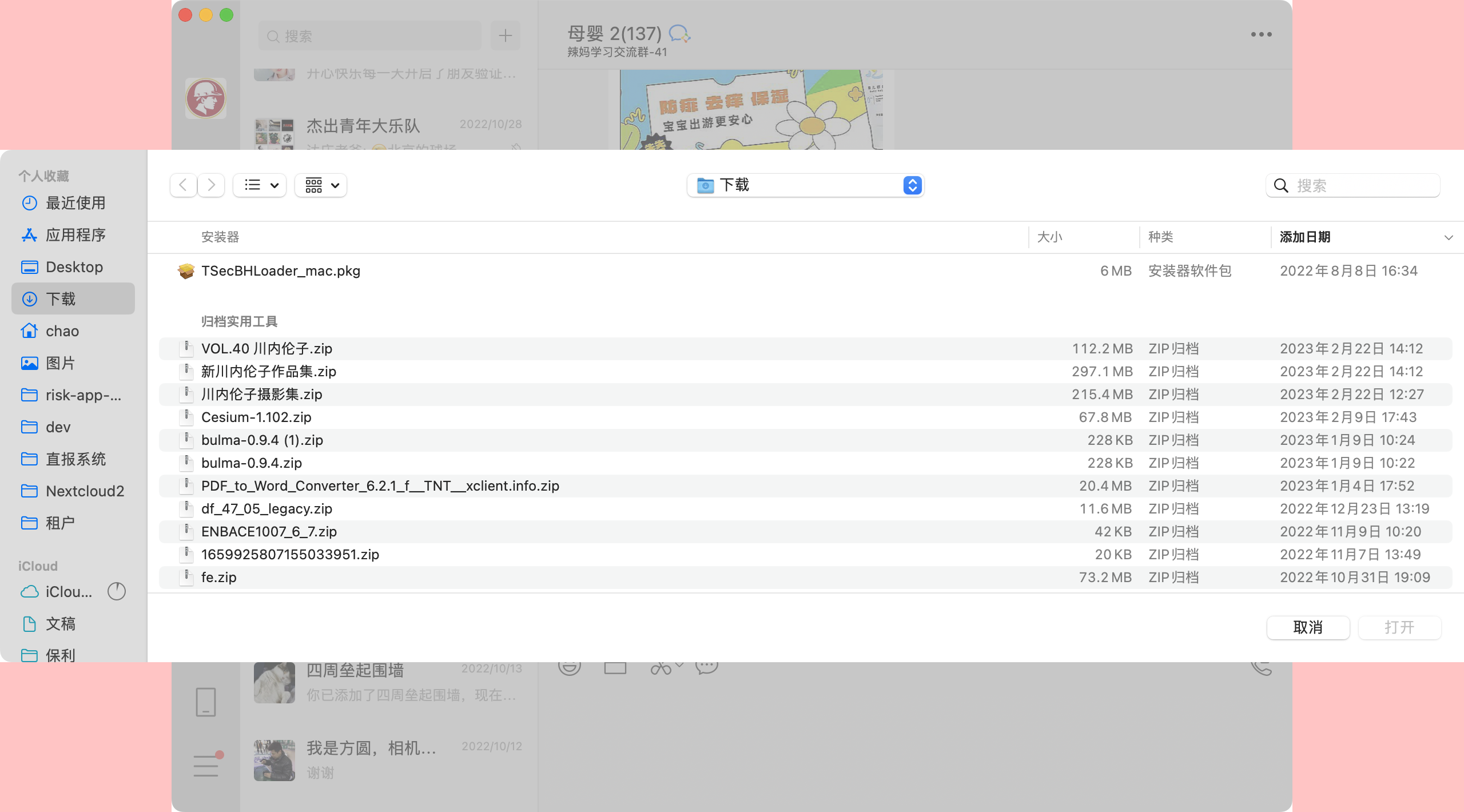Click the back navigation arrow
Viewport: 1464px width, 812px height.
pyautogui.click(x=183, y=185)
